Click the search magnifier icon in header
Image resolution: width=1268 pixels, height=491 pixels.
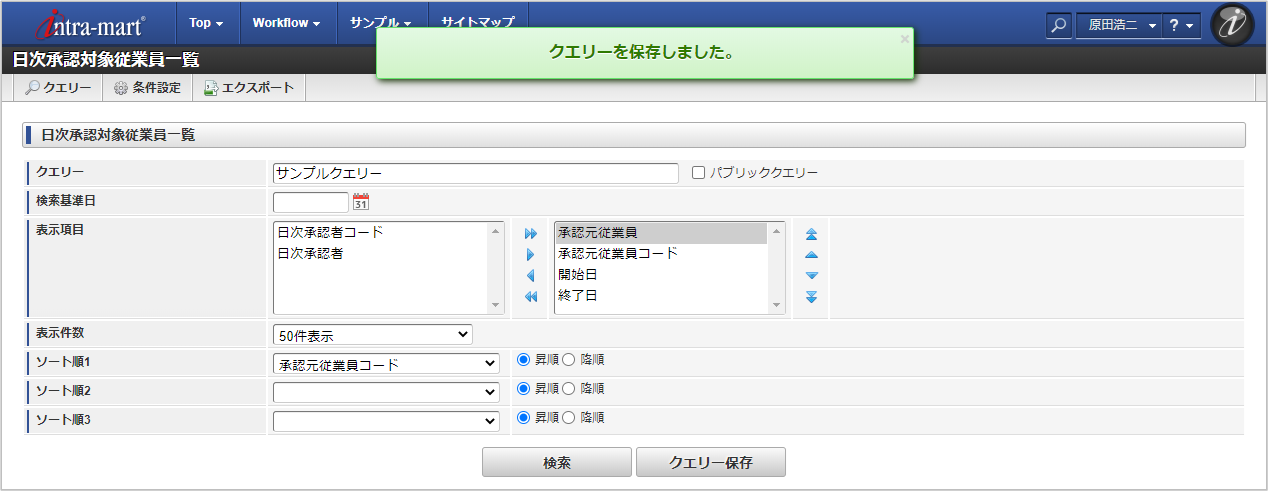point(1059,25)
